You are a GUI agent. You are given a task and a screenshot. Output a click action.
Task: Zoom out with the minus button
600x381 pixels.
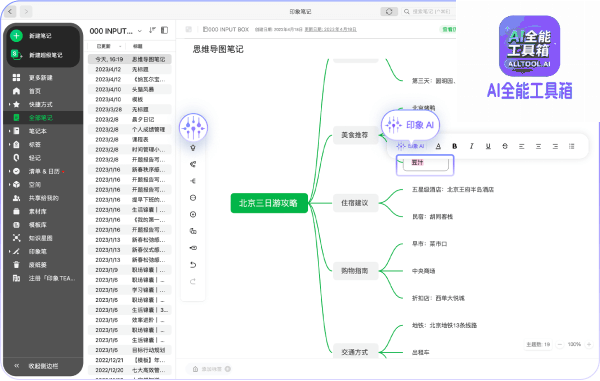[560, 344]
